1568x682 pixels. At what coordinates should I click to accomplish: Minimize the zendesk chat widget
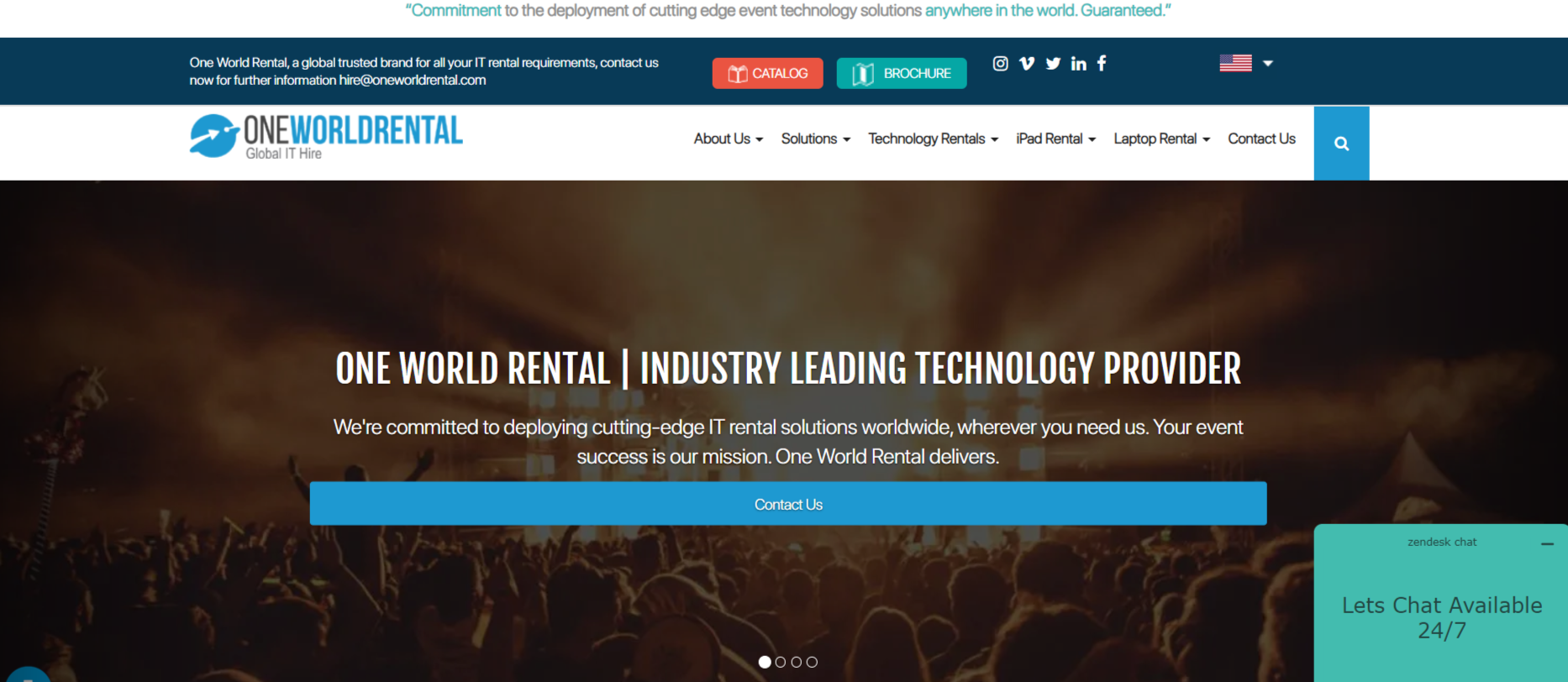[1547, 544]
